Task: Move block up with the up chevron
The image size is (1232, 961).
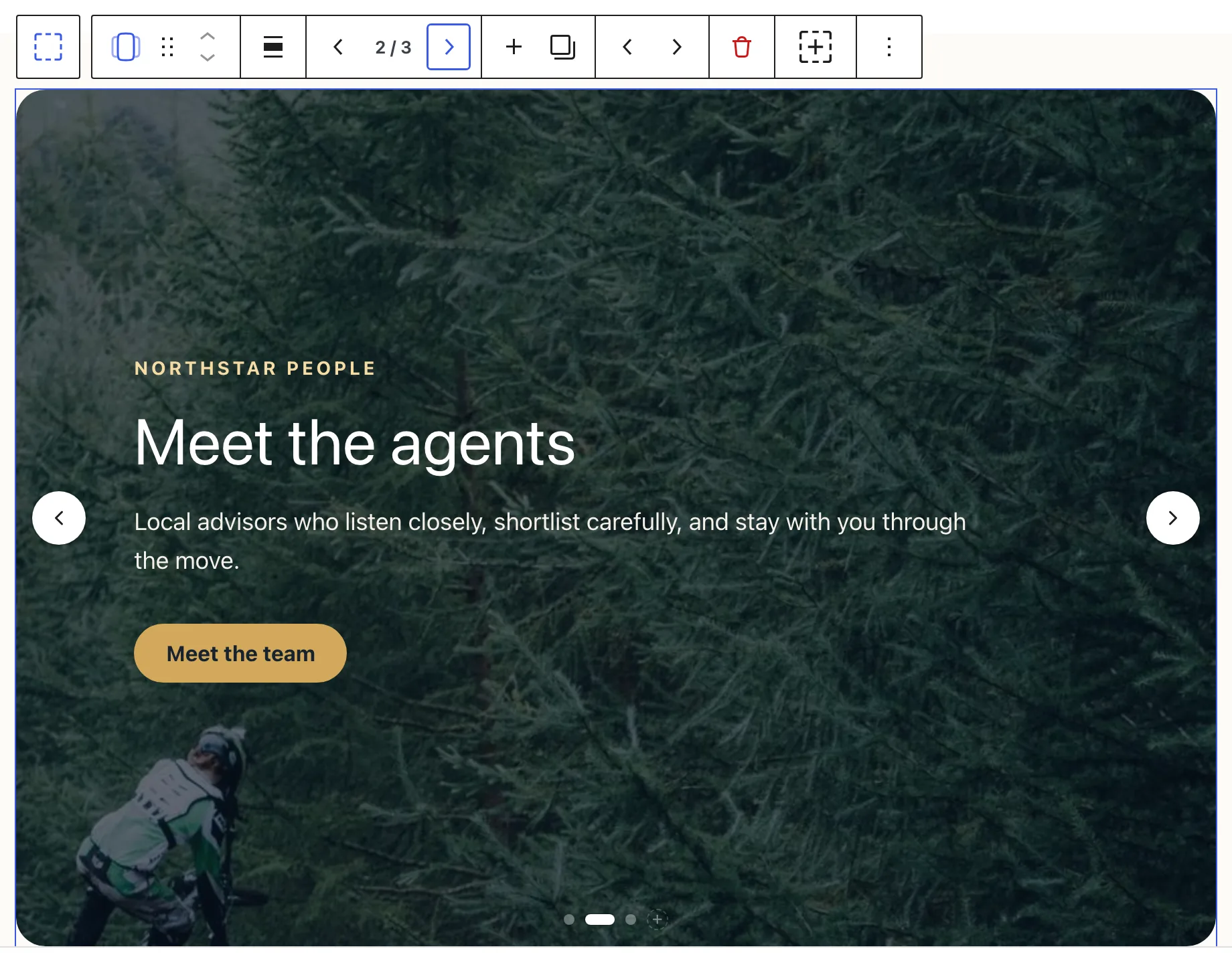Action: 208,37
